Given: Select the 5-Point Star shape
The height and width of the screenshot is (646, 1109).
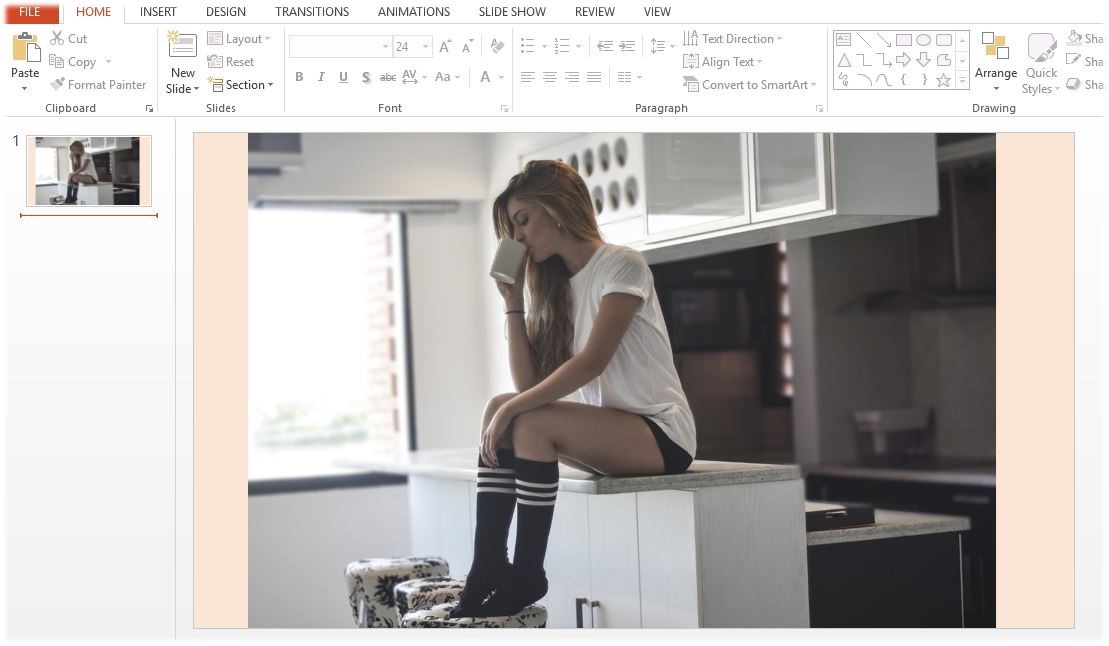Looking at the screenshot, I should [943, 80].
